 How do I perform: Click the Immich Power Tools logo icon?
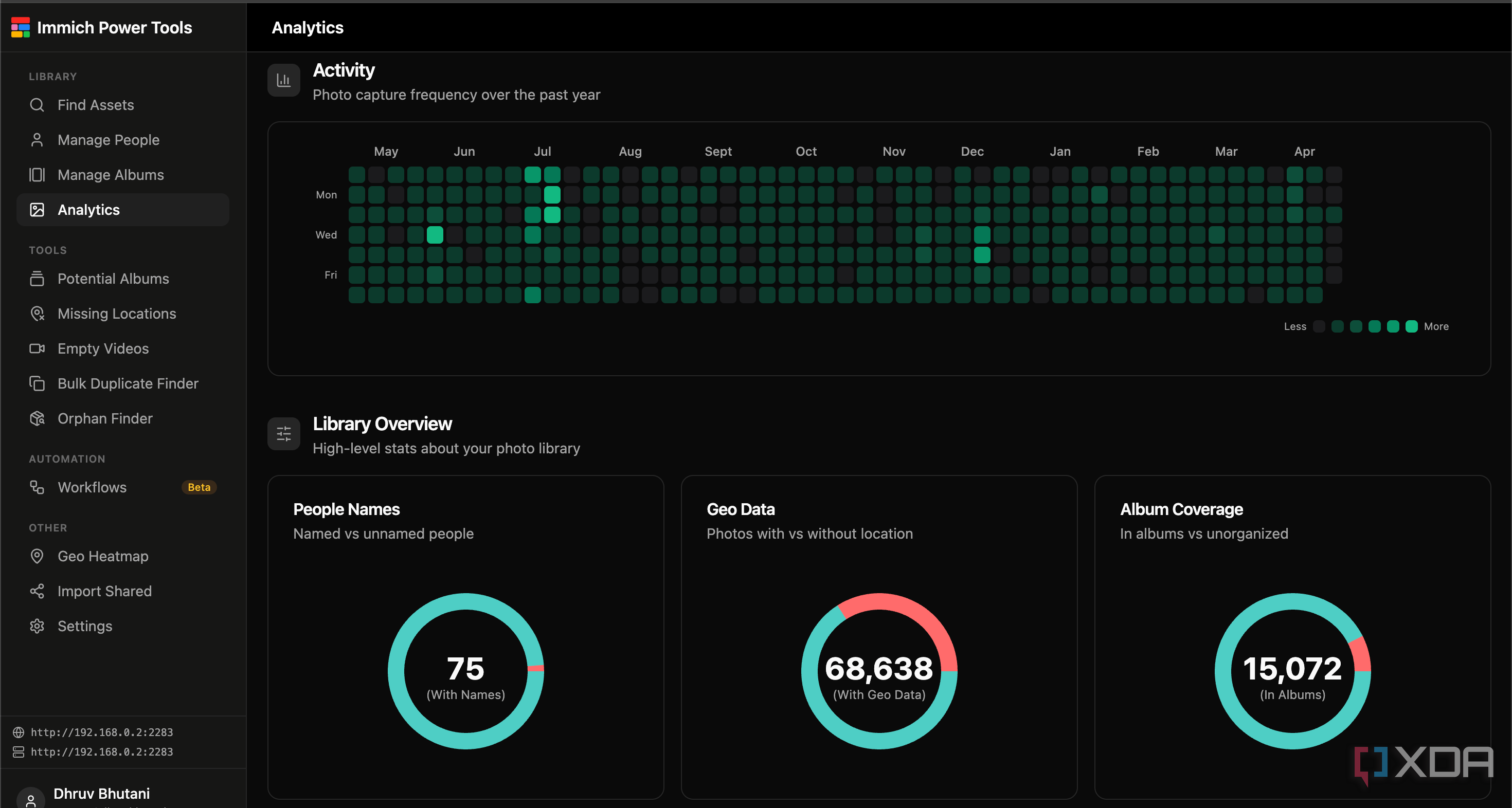(x=21, y=28)
